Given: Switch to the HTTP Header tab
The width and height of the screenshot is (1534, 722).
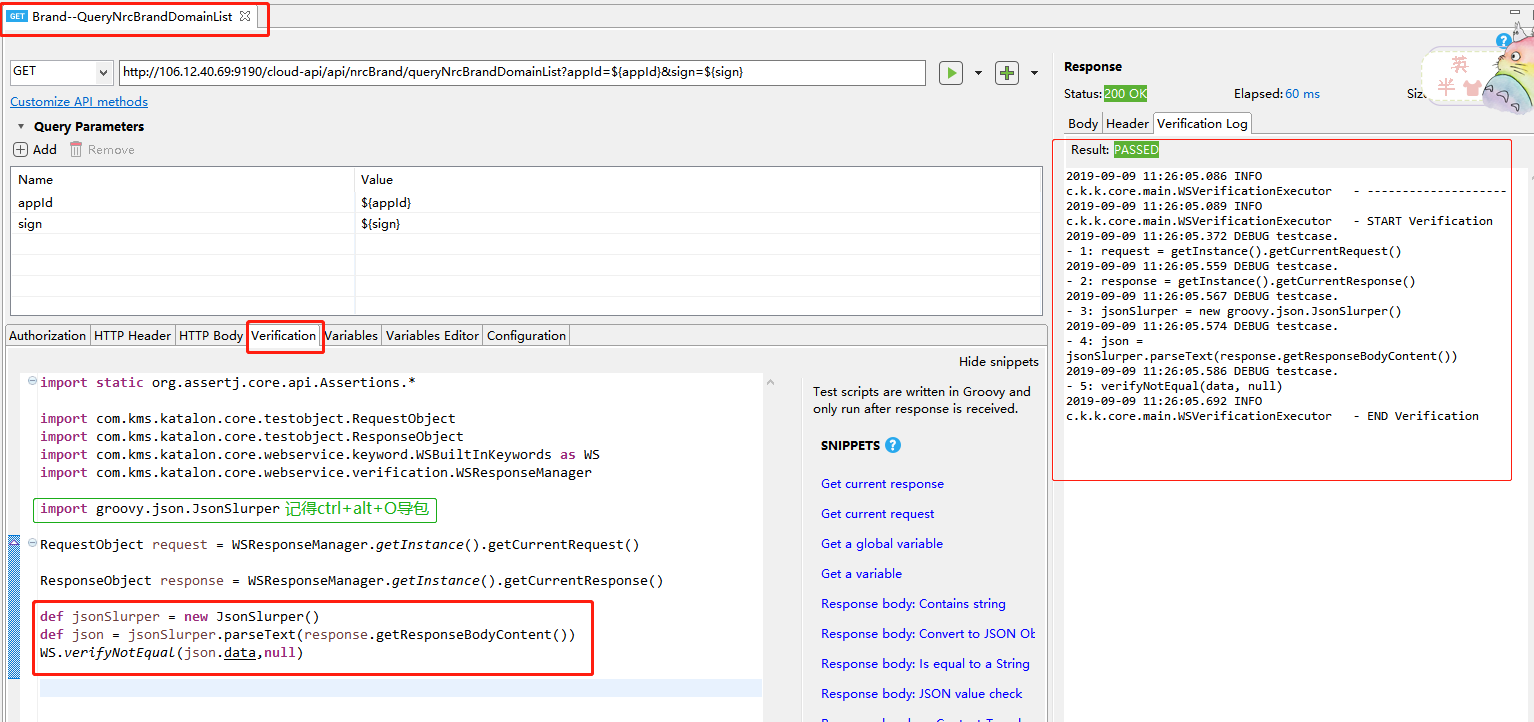Looking at the screenshot, I should 132,336.
